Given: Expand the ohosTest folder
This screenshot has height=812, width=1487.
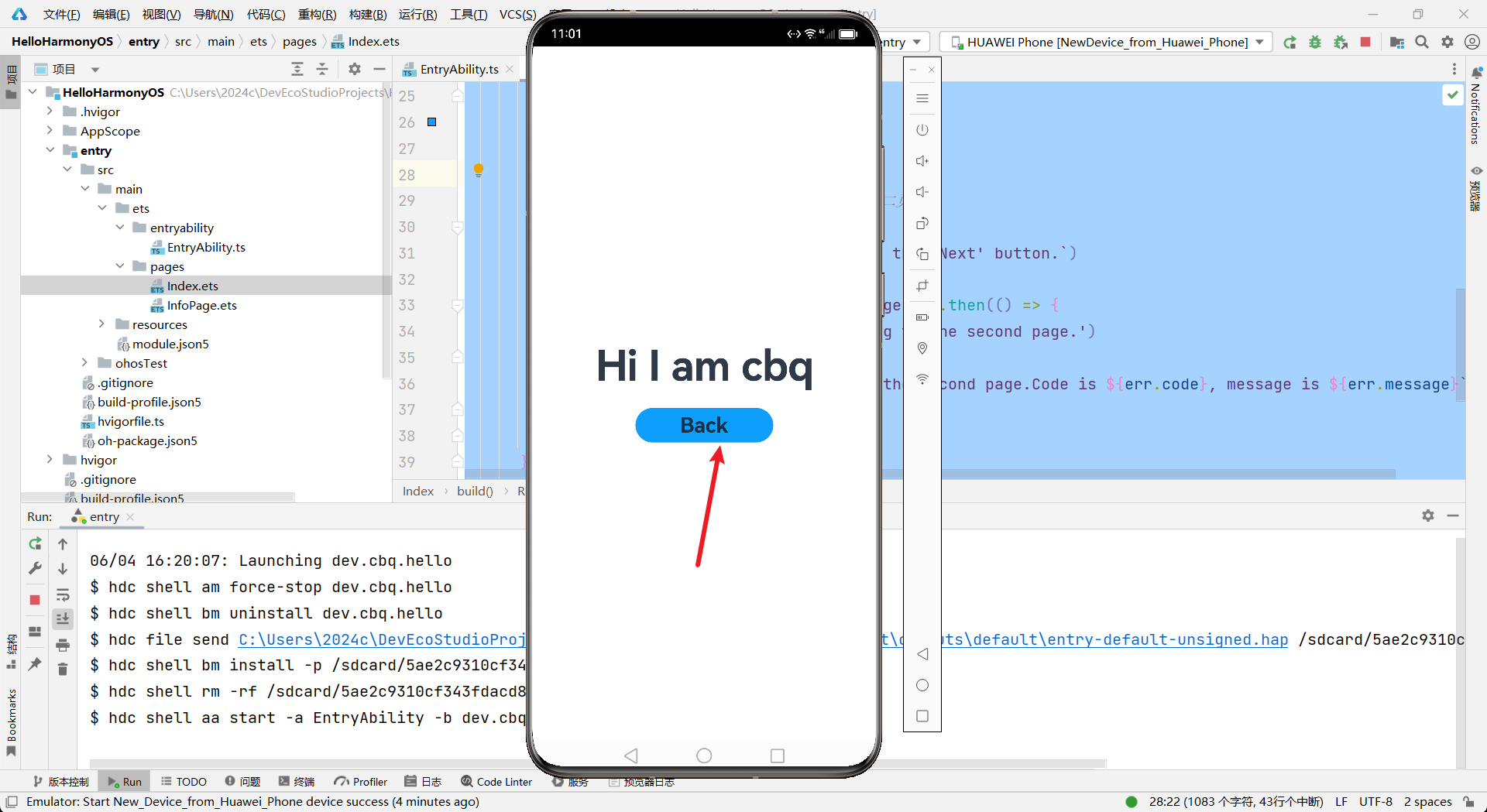Looking at the screenshot, I should pyautogui.click(x=84, y=363).
